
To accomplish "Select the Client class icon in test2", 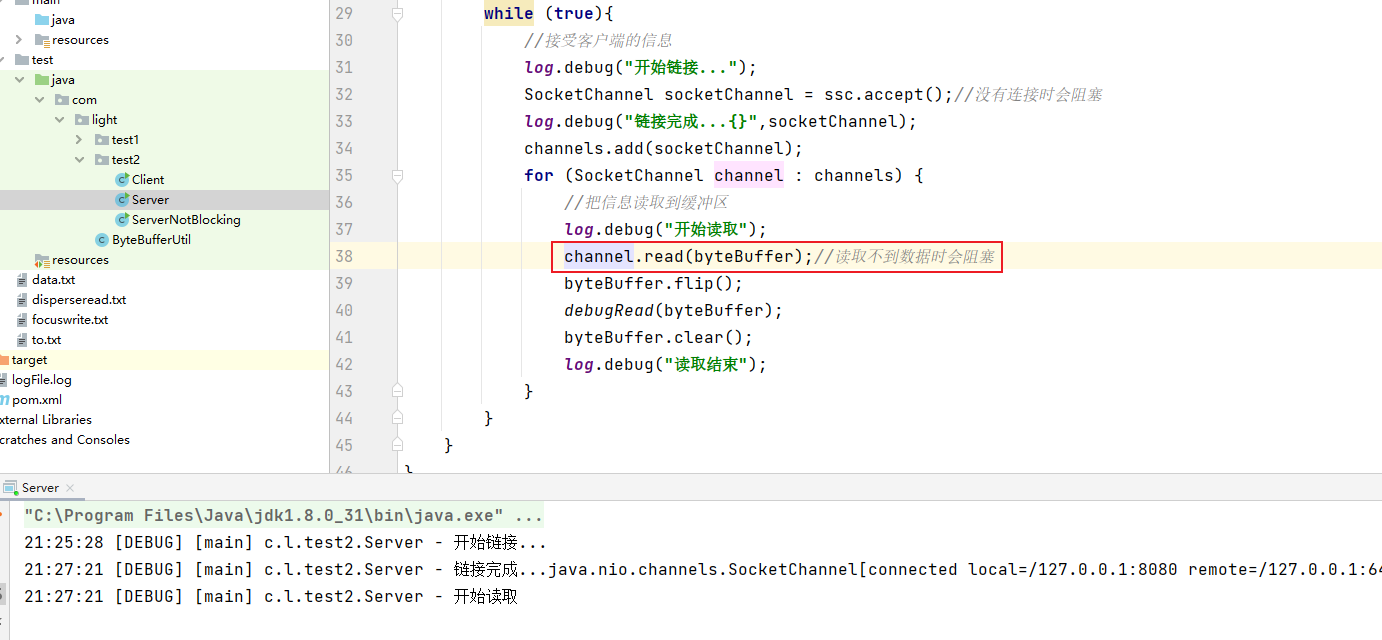I will coord(120,179).
